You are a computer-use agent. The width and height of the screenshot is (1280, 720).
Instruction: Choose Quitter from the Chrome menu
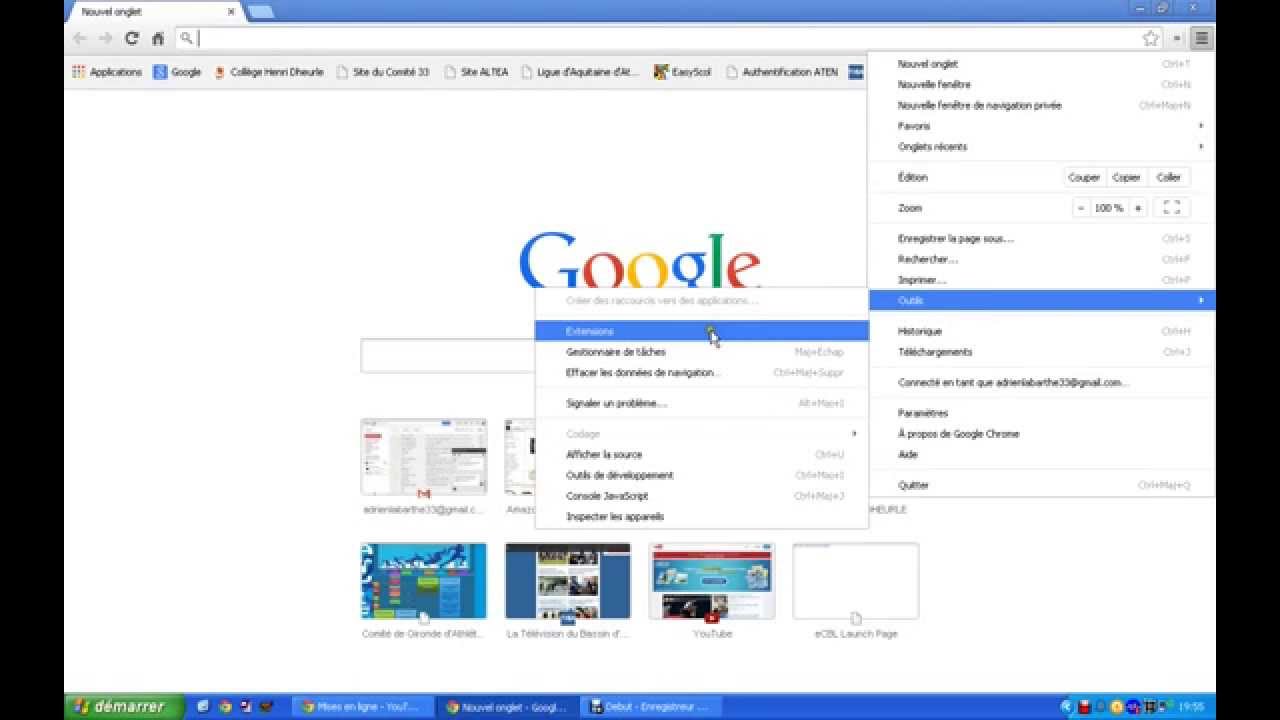[1041, 485]
